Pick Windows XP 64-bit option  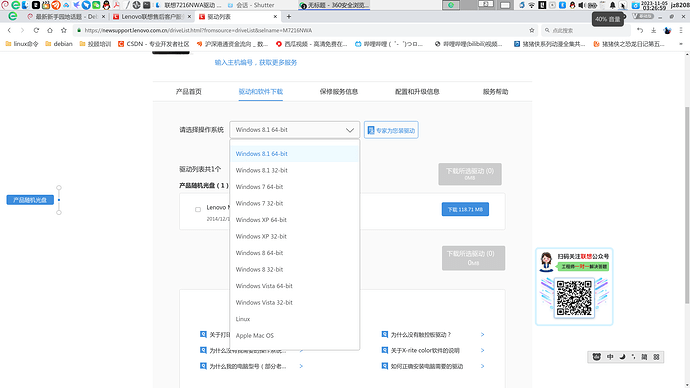click(294, 220)
